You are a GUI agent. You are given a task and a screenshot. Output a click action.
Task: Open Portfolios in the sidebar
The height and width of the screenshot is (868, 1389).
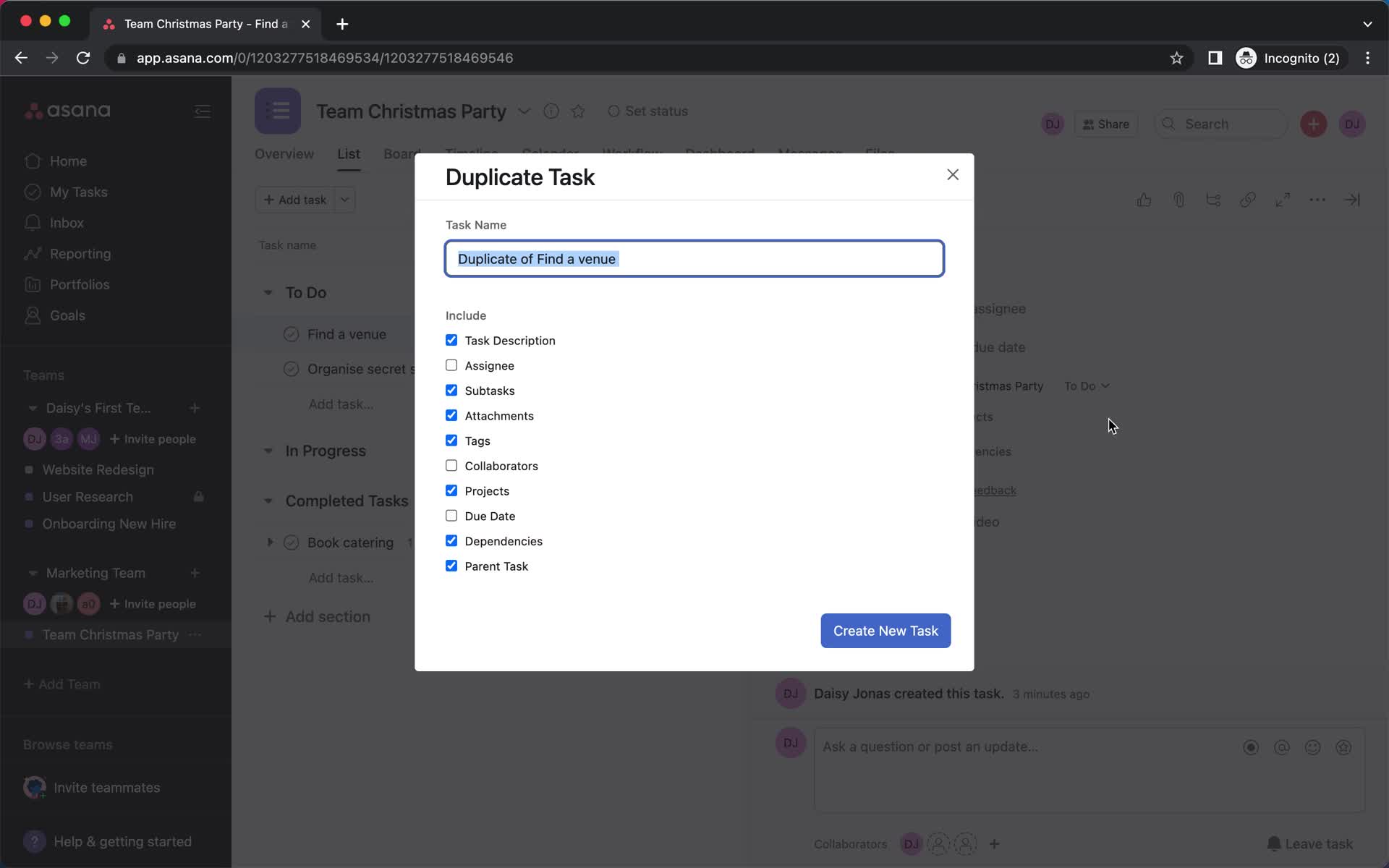(80, 285)
